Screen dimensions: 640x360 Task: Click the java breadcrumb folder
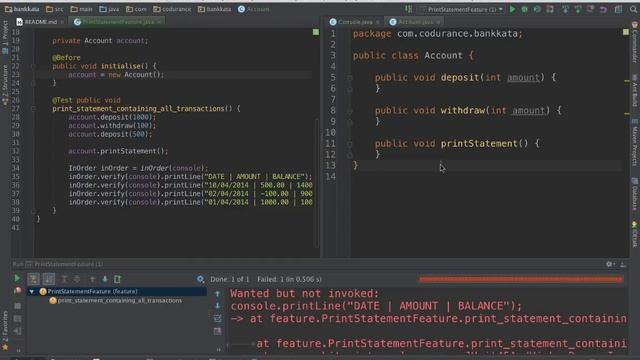(x=109, y=9)
